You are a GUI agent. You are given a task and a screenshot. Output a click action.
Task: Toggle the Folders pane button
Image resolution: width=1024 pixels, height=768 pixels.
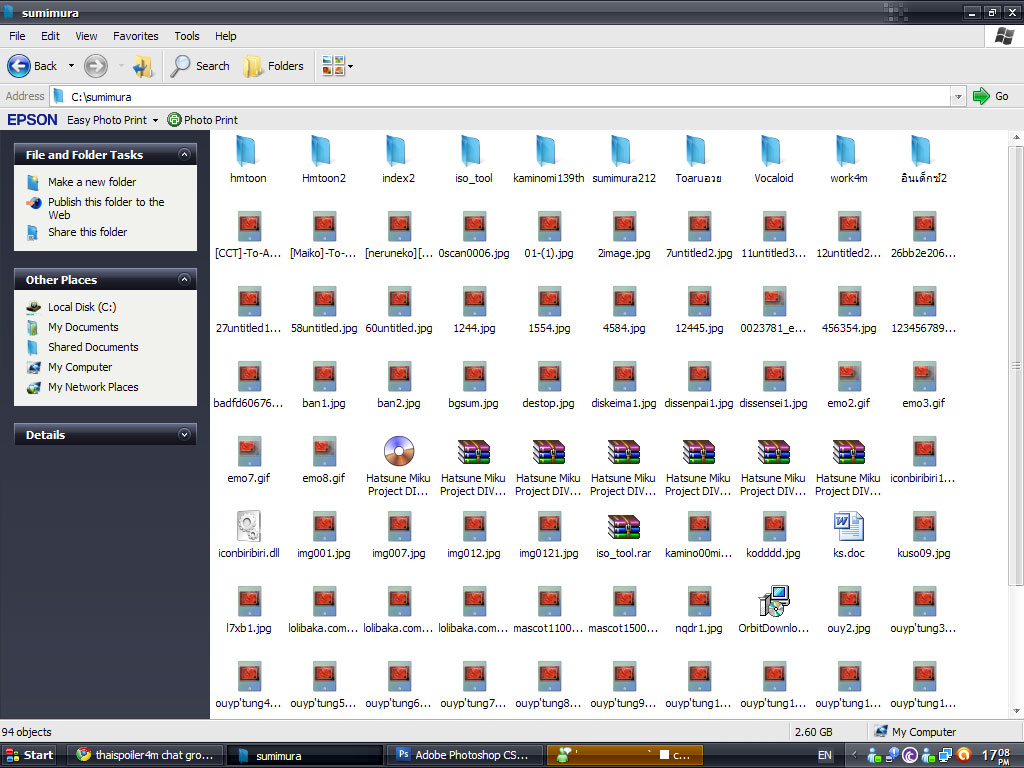(273, 66)
